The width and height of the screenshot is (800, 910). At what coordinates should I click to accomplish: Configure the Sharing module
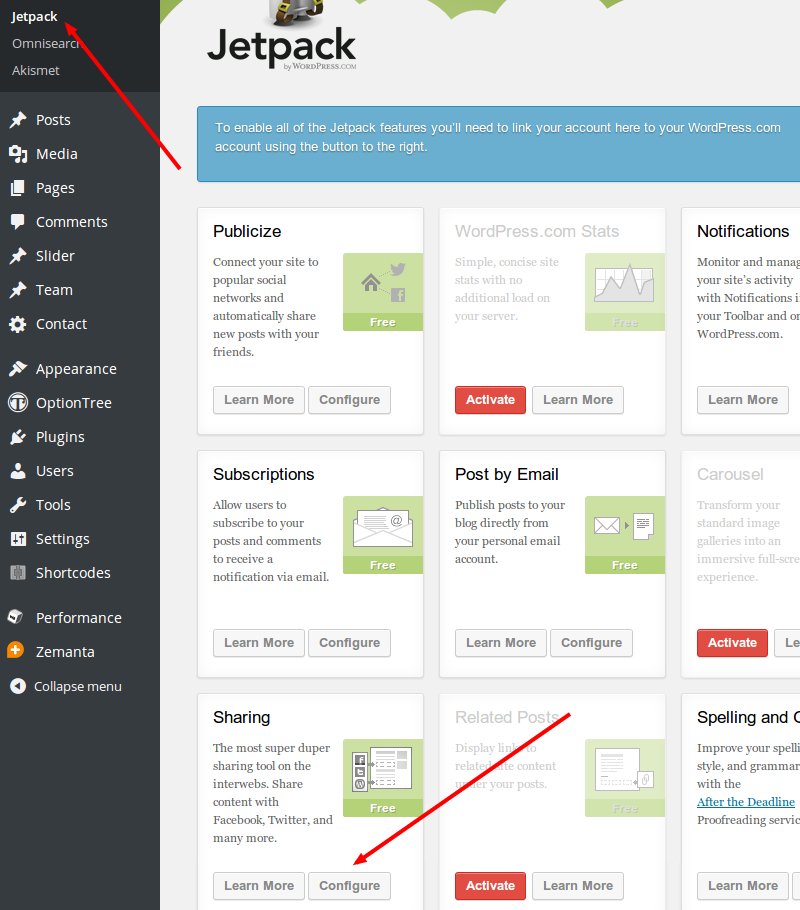[x=349, y=886]
